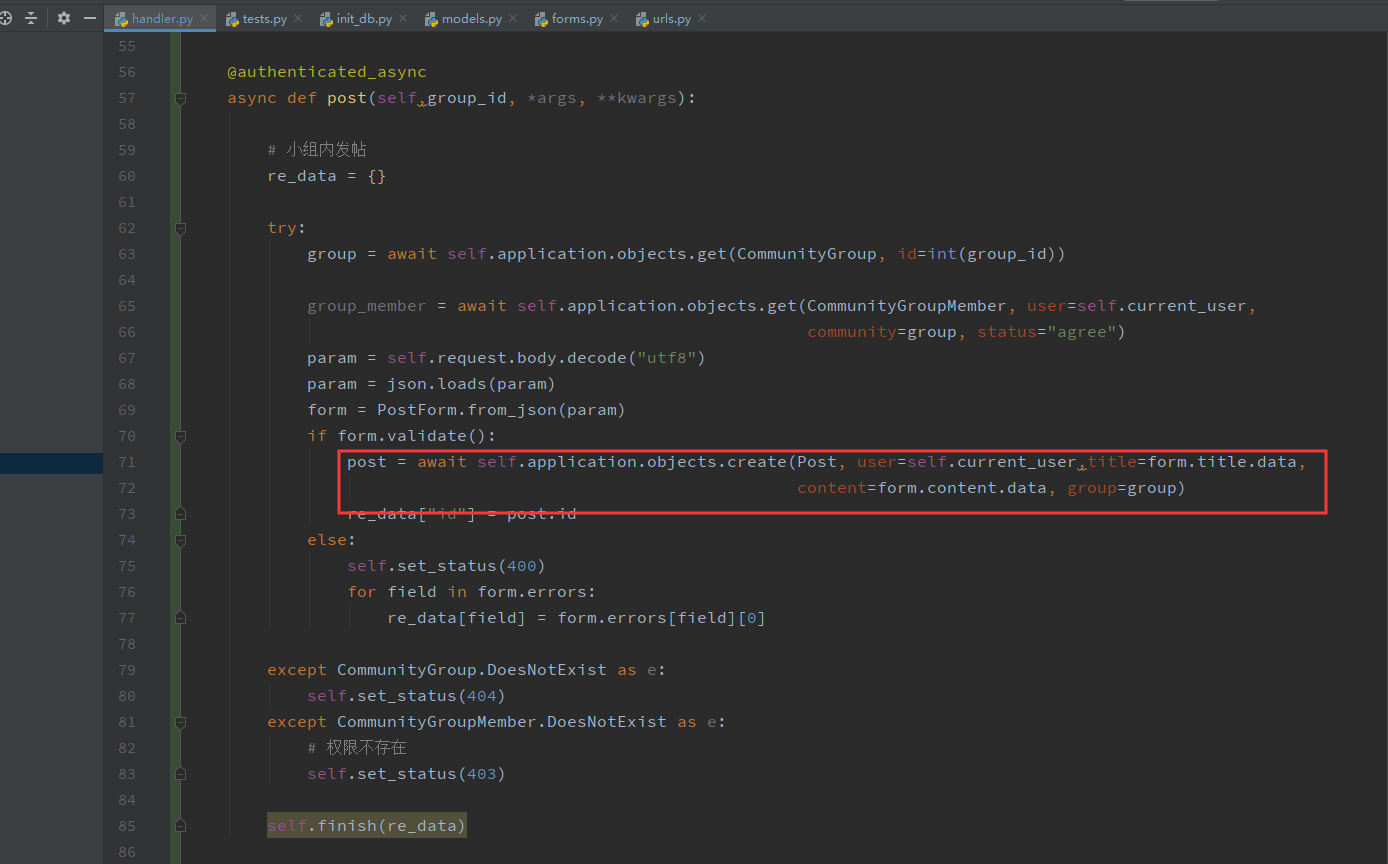Collapse the try block fold marker on line 62
The width and height of the screenshot is (1388, 864).
(x=180, y=228)
